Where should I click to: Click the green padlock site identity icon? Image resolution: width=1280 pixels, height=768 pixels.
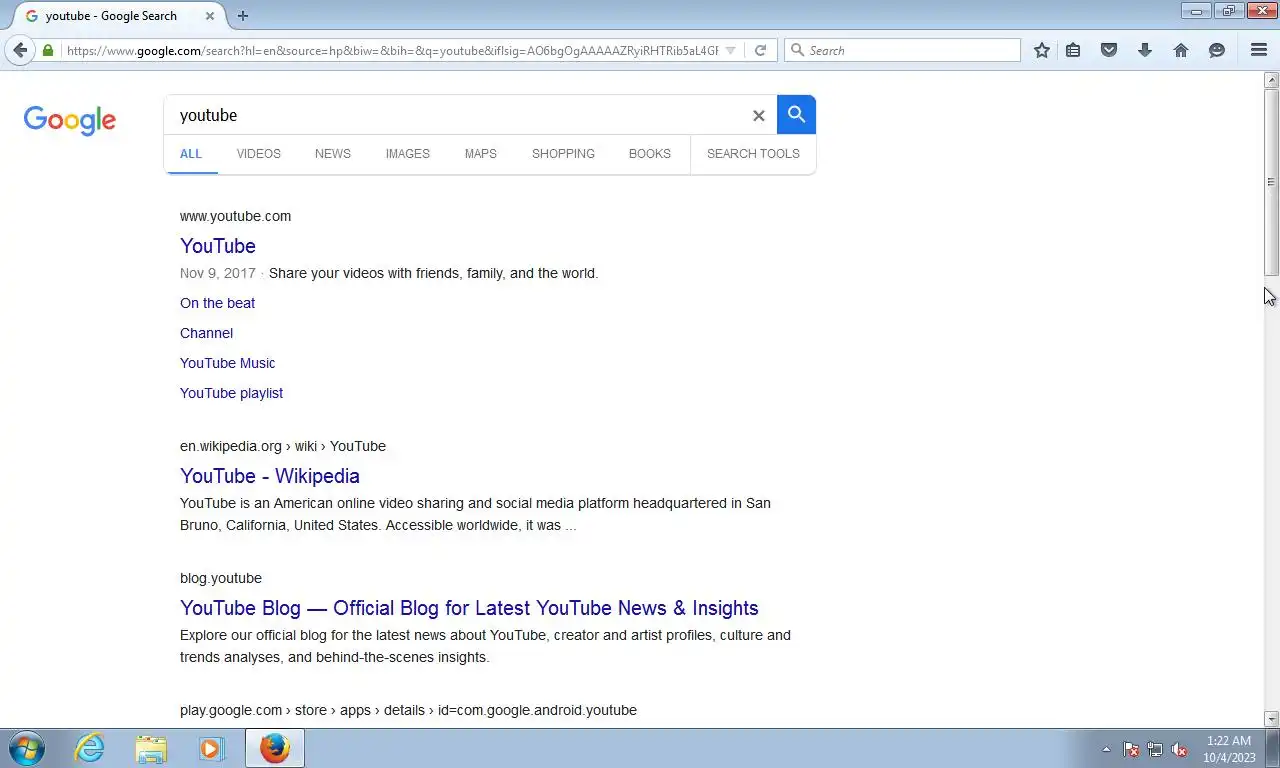tap(48, 50)
